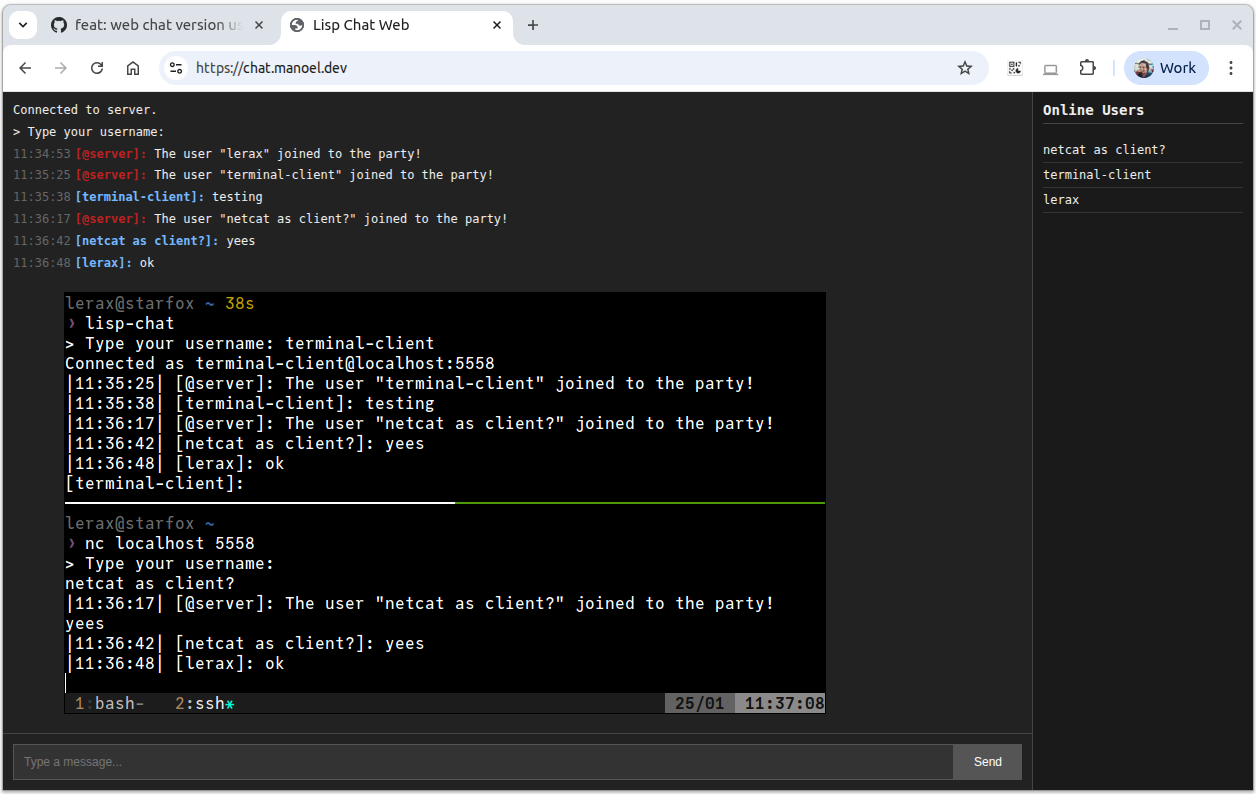This screenshot has height=794, width=1256.
Task: Click the media cast icon in toolbar
Action: pos(1050,68)
